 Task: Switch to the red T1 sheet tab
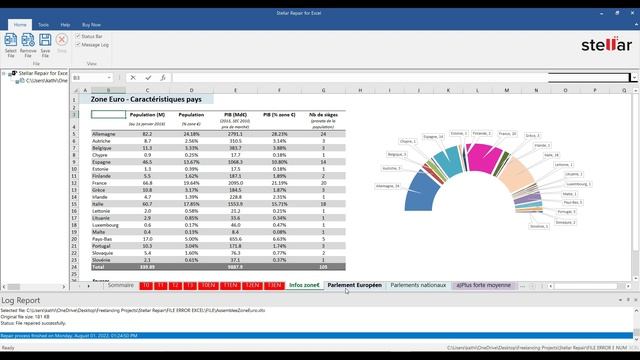[x=161, y=285]
